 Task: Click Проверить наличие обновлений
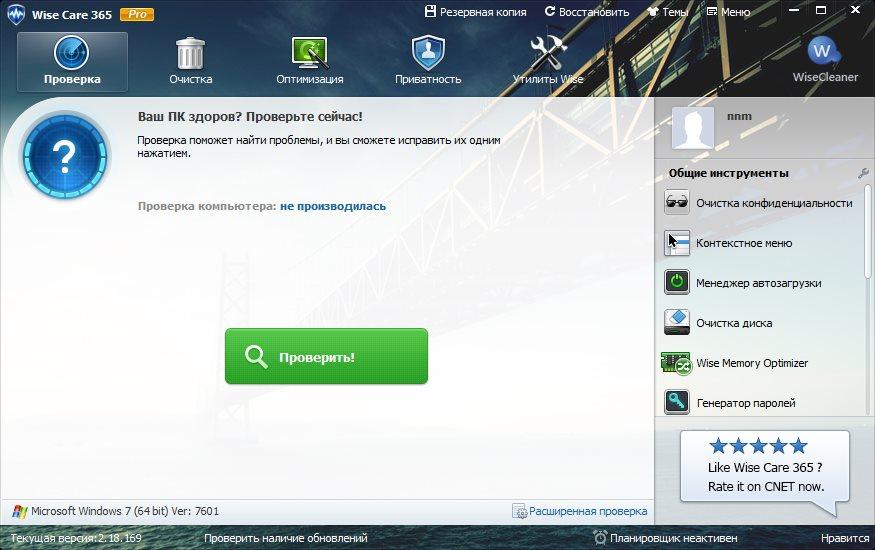285,538
